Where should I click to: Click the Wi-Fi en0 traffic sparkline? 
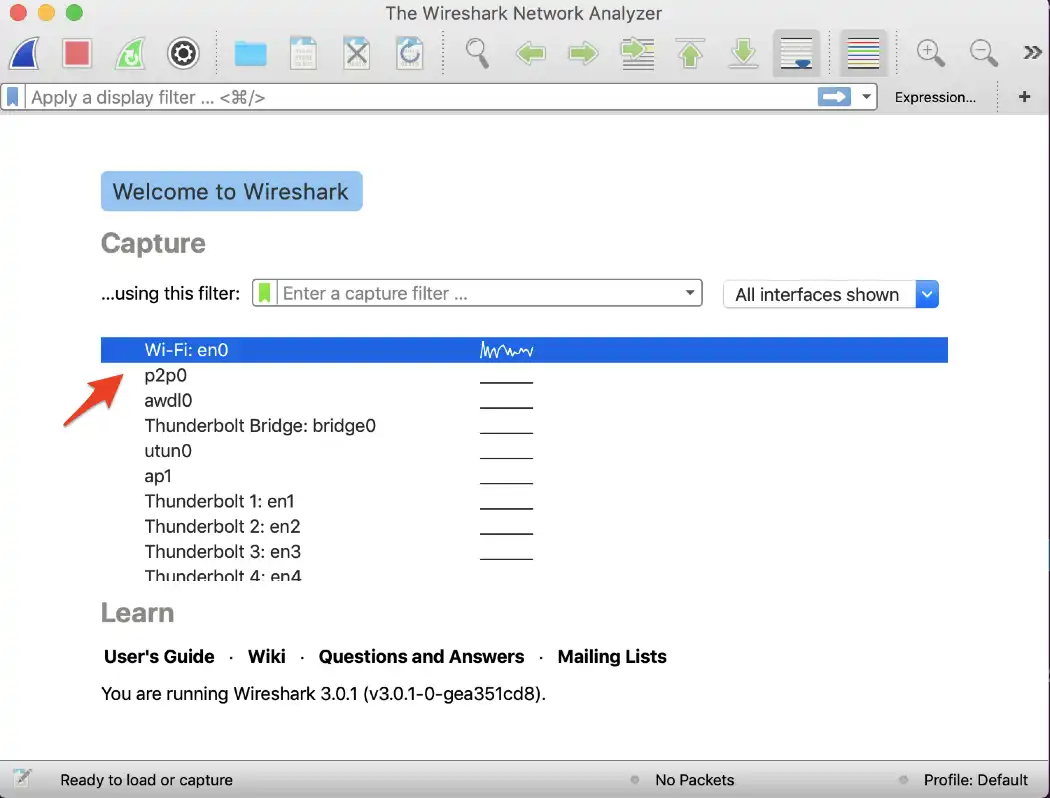point(506,350)
